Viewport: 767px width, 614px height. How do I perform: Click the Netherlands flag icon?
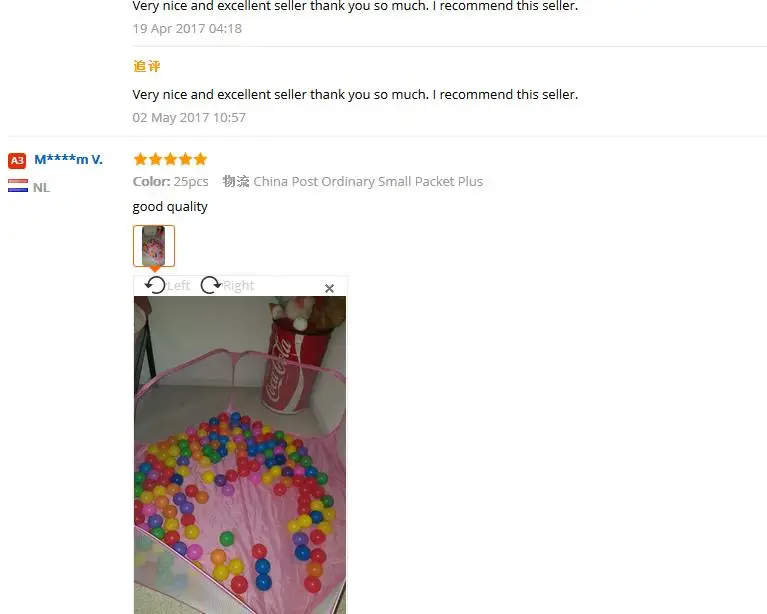click(18, 186)
